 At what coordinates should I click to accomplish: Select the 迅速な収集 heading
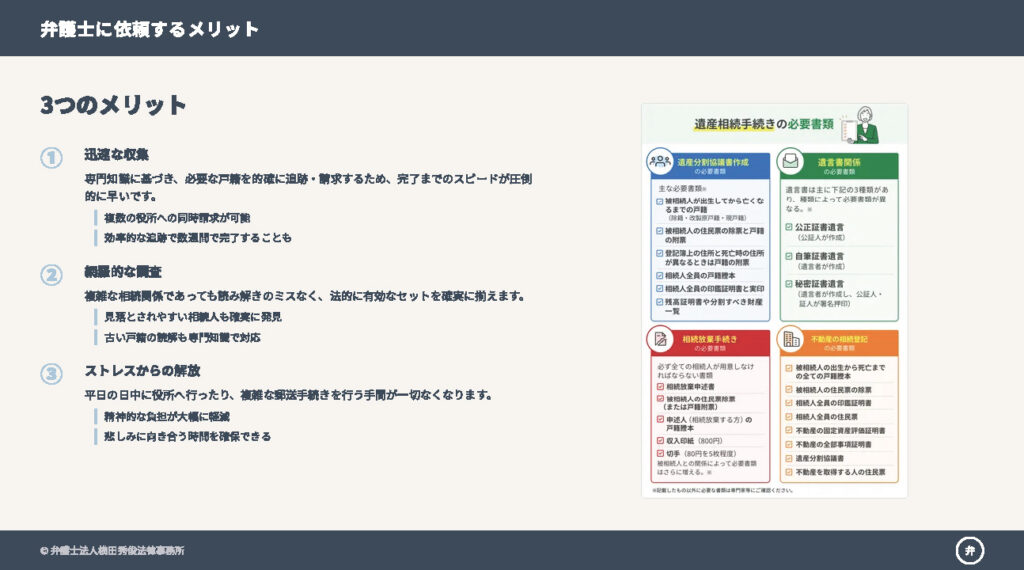(116, 155)
